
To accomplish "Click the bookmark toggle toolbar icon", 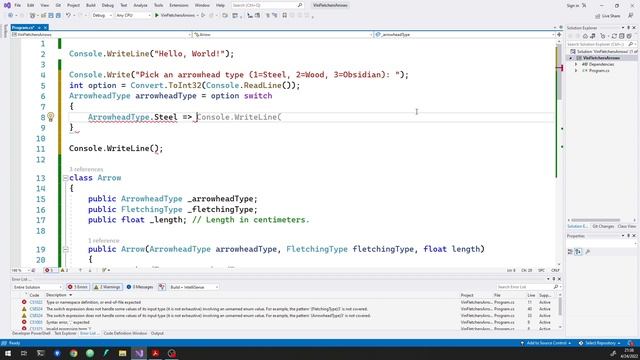I will coord(284,15).
